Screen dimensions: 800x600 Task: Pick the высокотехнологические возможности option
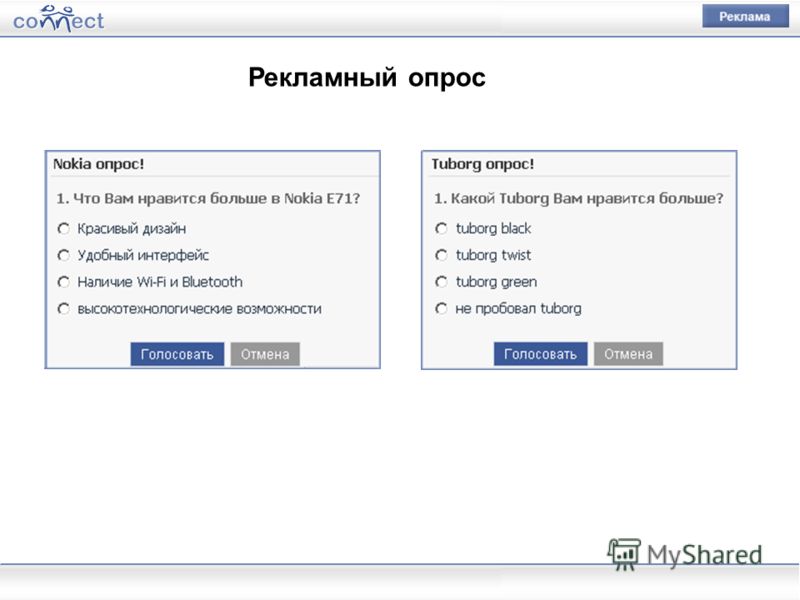coord(63,309)
